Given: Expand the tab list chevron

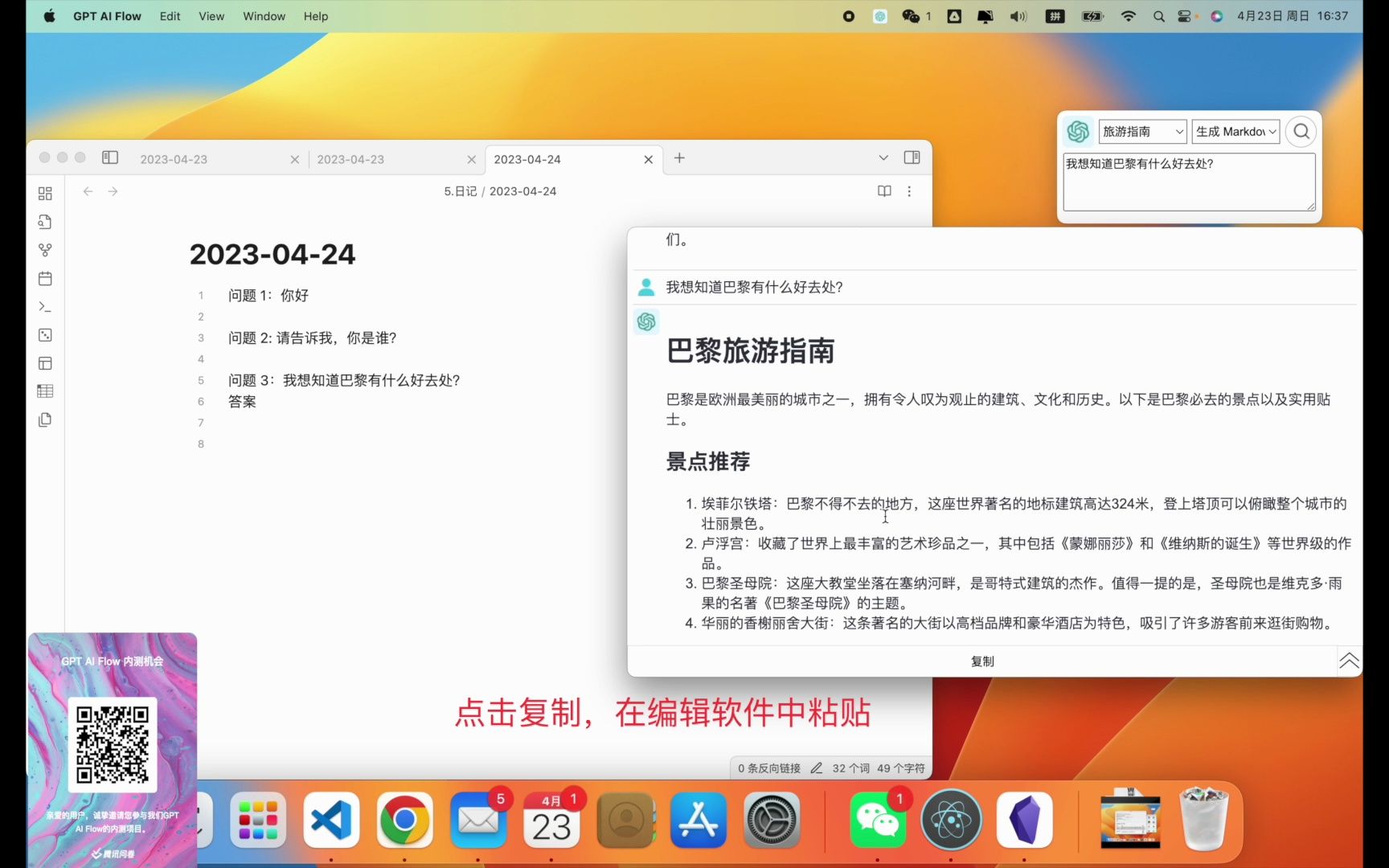Looking at the screenshot, I should pos(883,158).
